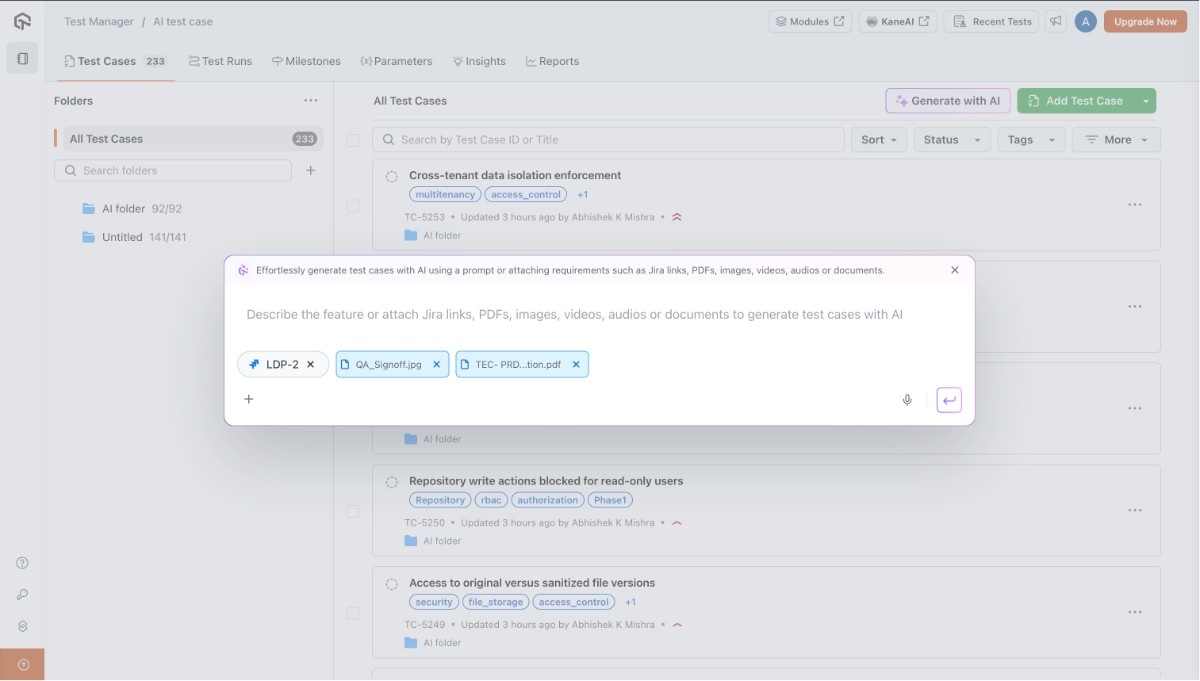Submit prompt with the enter arrow icon
The height and width of the screenshot is (681, 1200).
tap(949, 400)
